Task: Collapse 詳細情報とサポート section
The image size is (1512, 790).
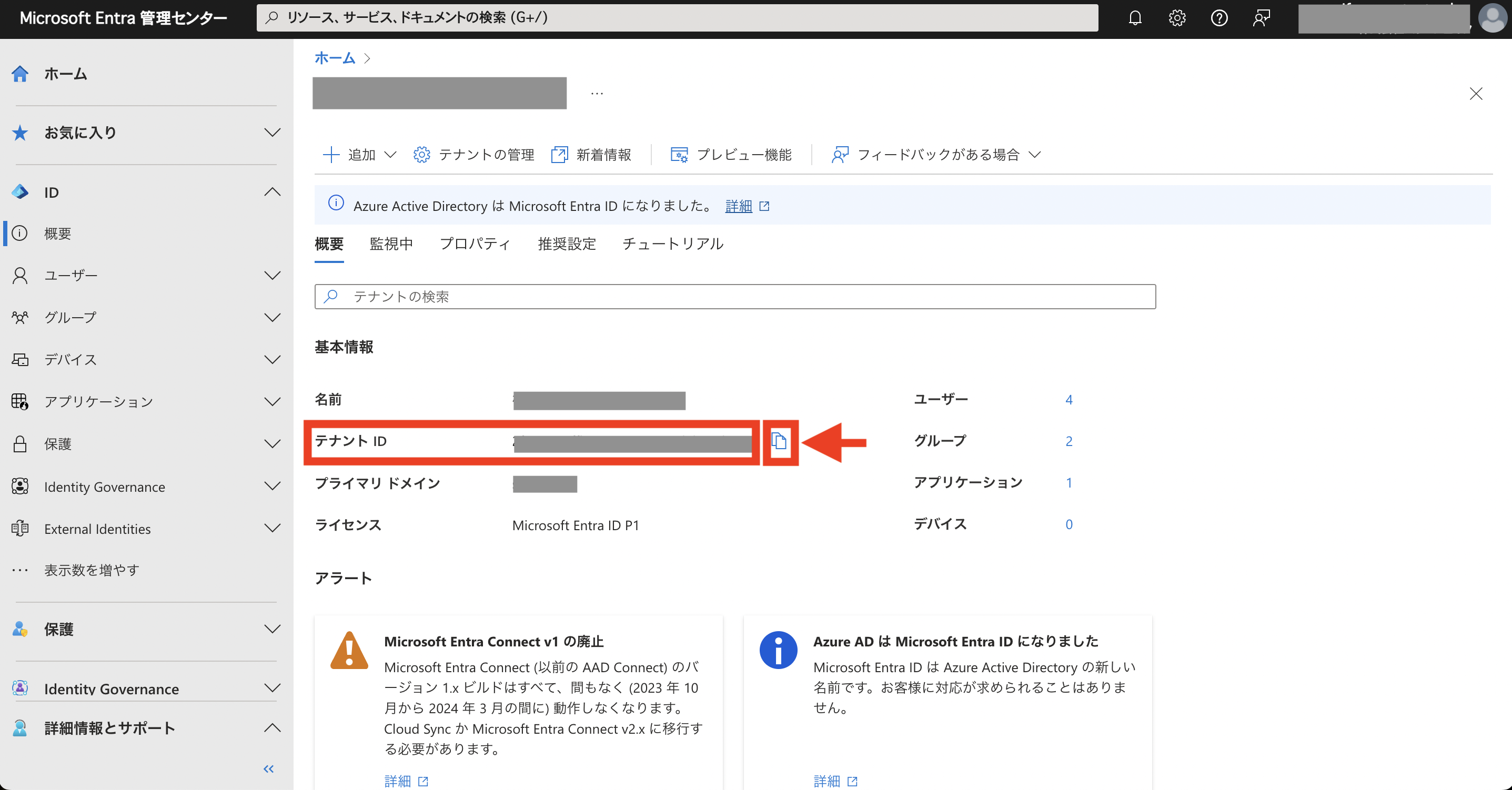Action: click(x=272, y=728)
